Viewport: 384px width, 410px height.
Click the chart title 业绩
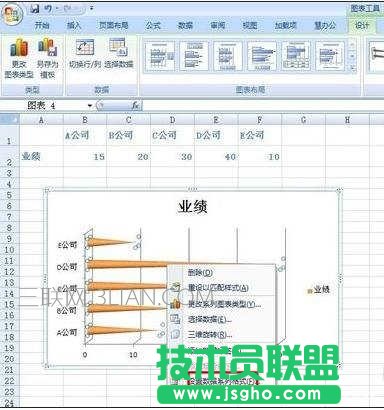(x=192, y=207)
